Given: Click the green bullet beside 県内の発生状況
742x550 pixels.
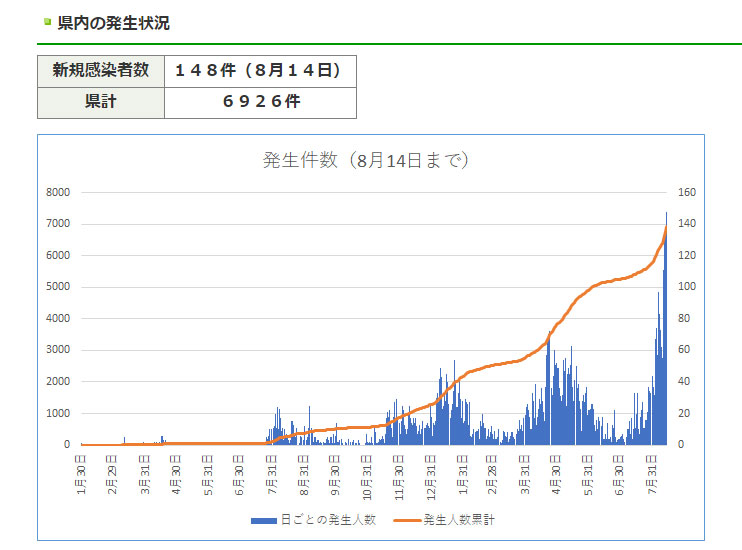Looking at the screenshot, I should click(47, 21).
